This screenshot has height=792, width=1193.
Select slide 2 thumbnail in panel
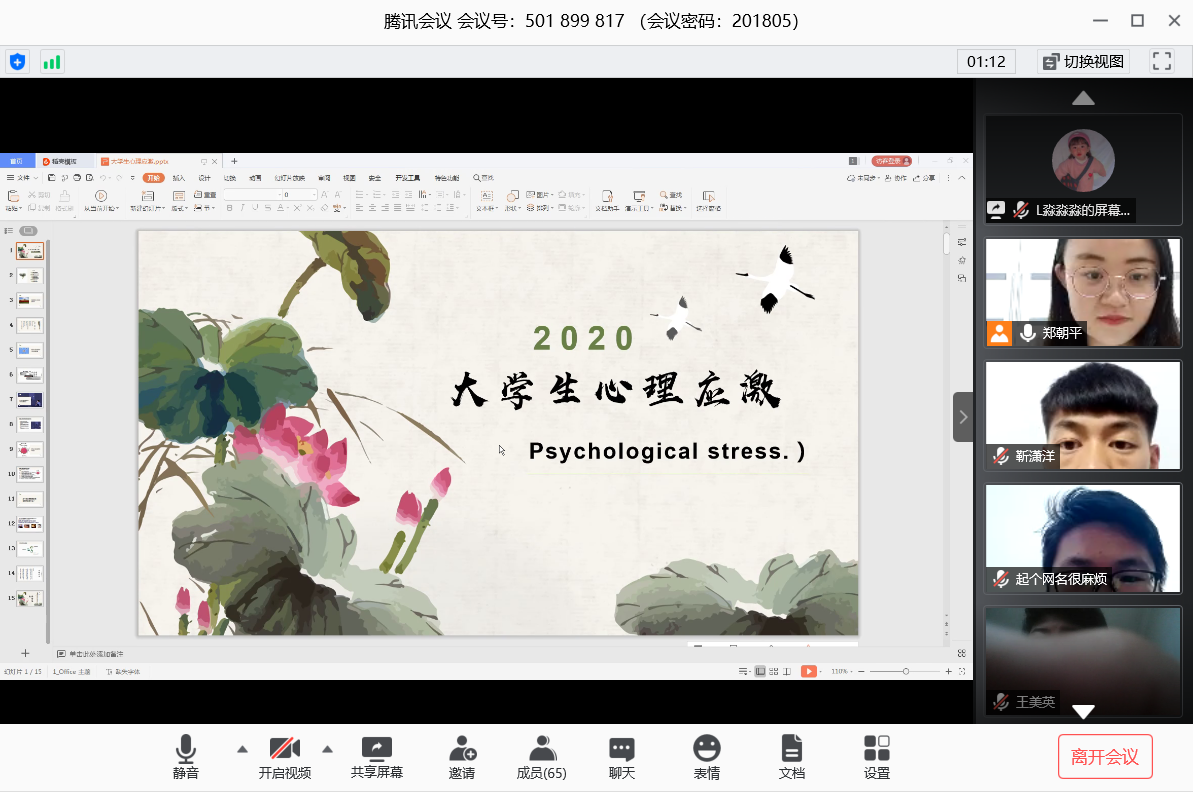pyautogui.click(x=30, y=276)
